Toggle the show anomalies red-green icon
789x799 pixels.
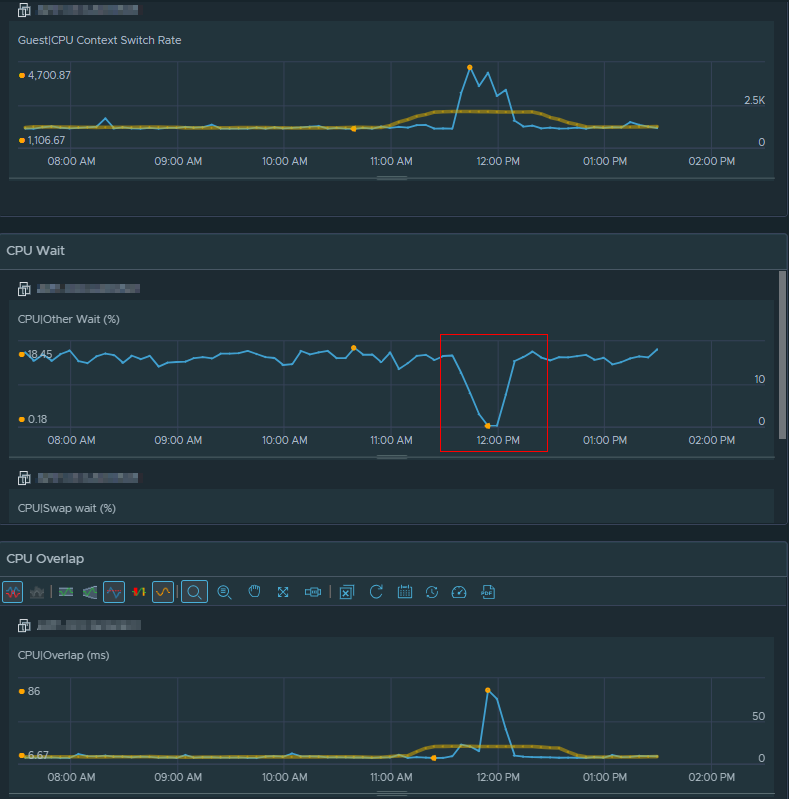coord(139,592)
